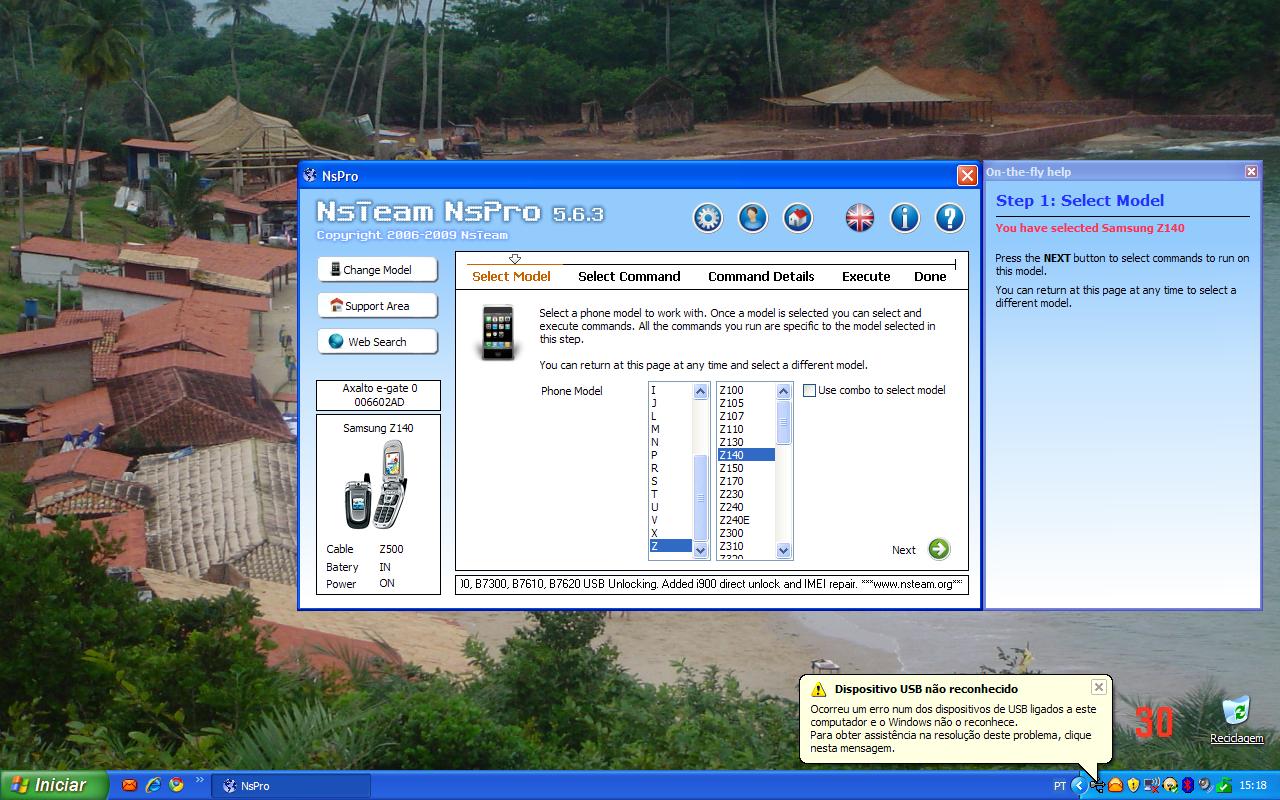Click the letter list scrollbar thumb

pos(700,497)
